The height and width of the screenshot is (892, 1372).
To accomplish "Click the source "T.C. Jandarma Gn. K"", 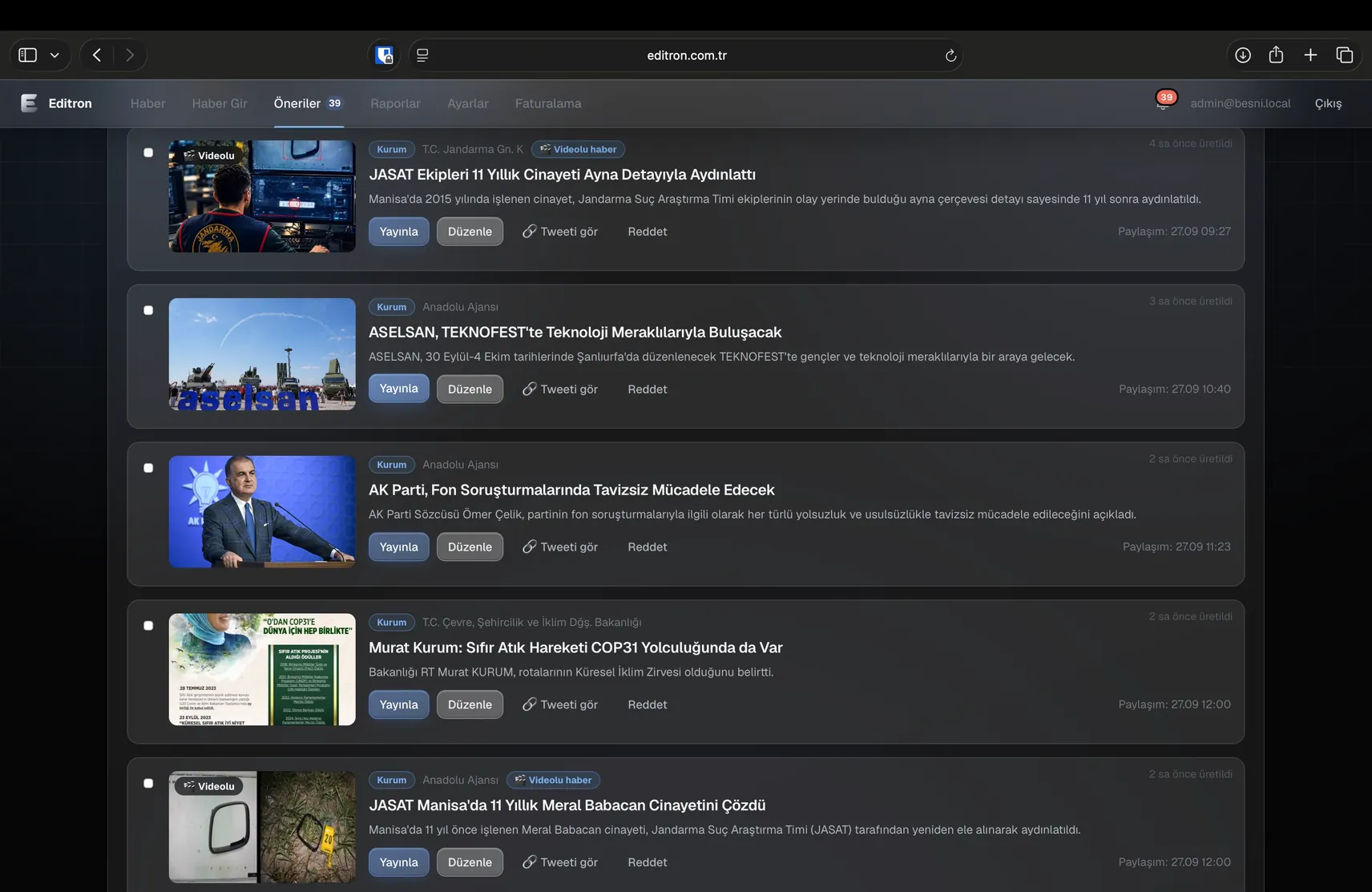I will (x=473, y=149).
